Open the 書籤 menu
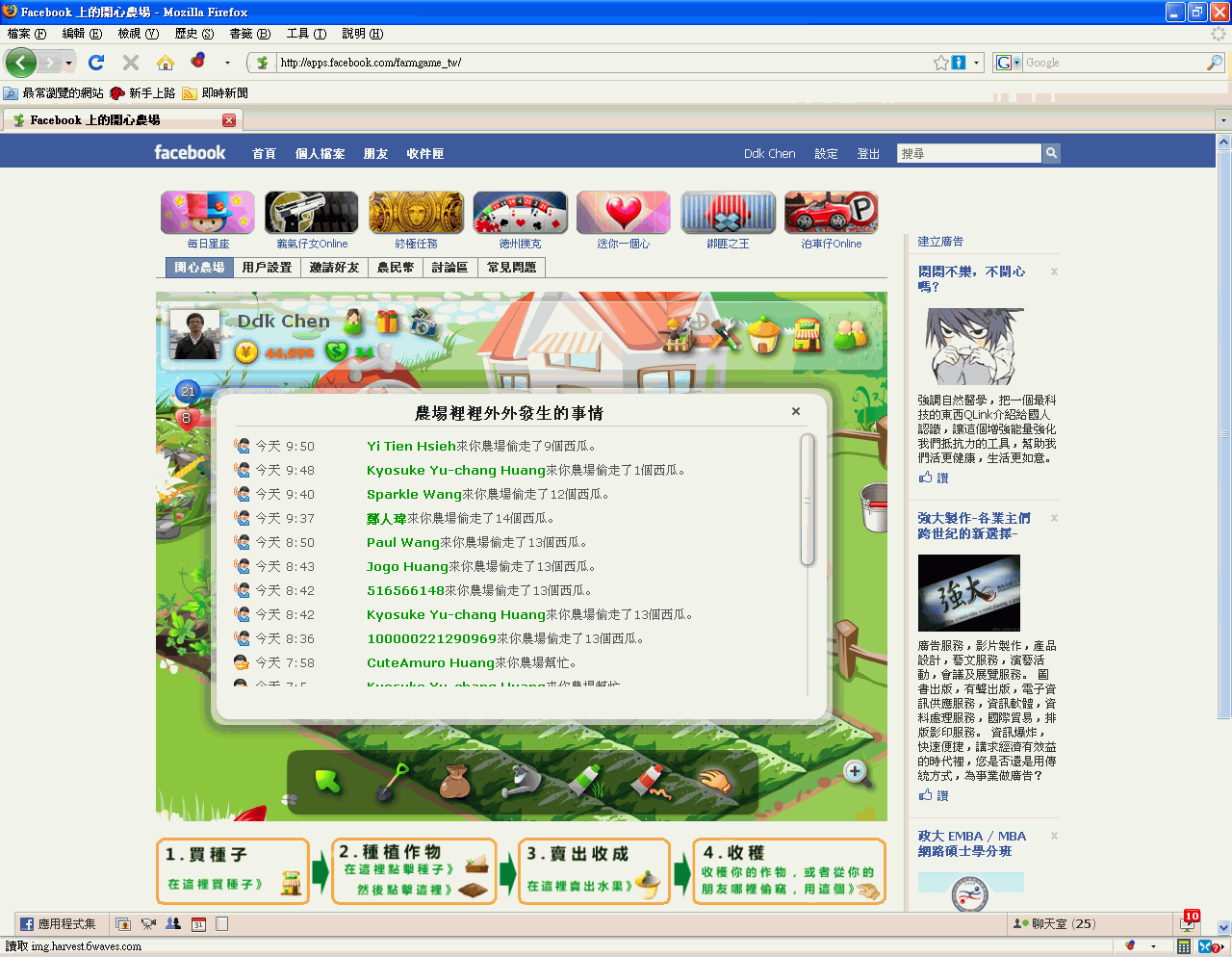Viewport: 1232px width, 957px height. 249,34
